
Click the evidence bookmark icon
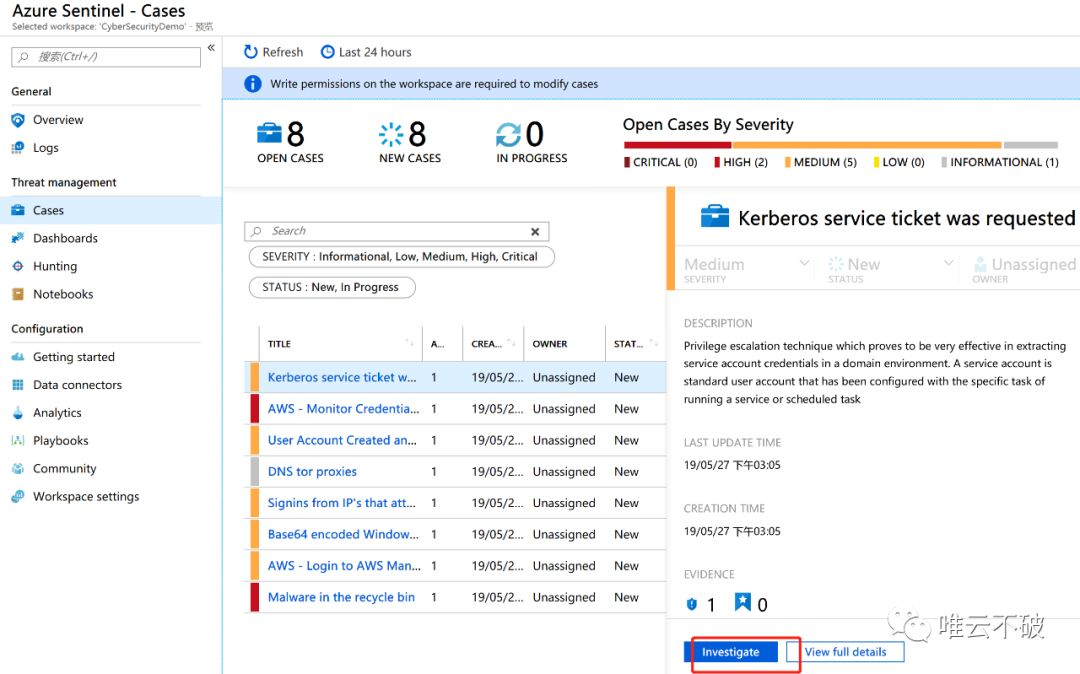[742, 602]
